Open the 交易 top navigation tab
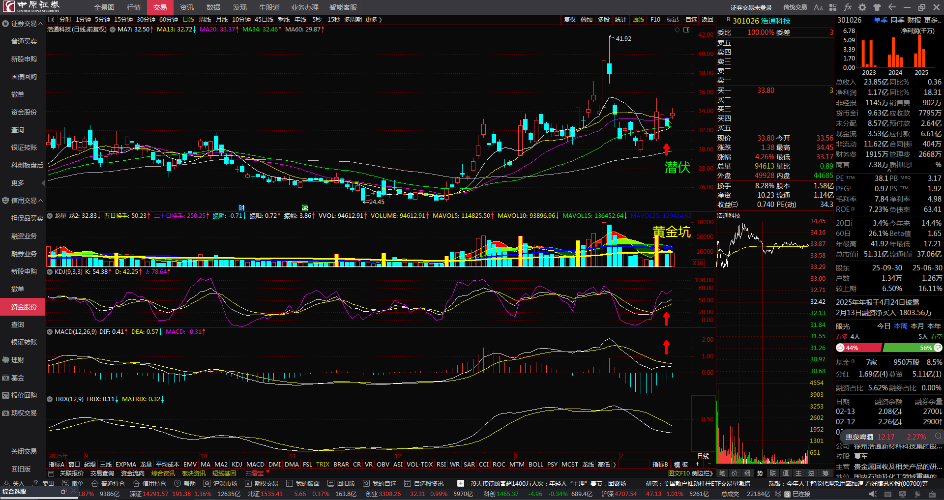Screen dimensions: 944x500 (x=160, y=7)
